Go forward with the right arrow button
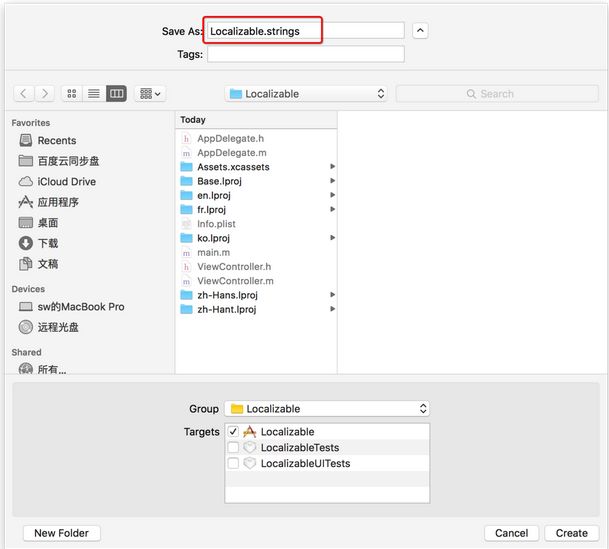The height and width of the screenshot is (549, 609). [x=45, y=94]
